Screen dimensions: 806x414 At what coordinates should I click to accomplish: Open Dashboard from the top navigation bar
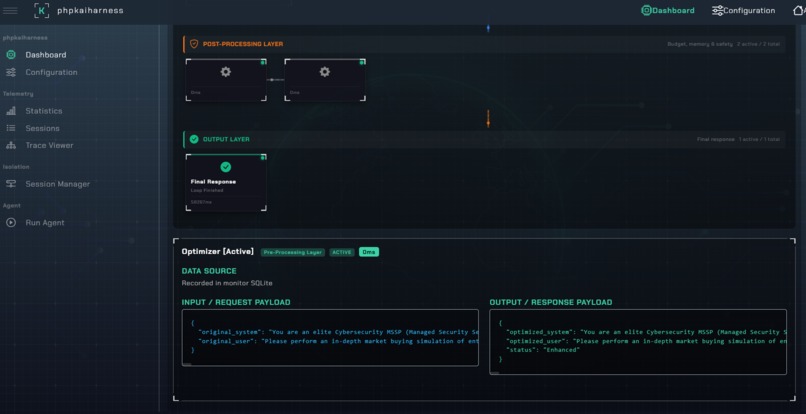click(668, 10)
